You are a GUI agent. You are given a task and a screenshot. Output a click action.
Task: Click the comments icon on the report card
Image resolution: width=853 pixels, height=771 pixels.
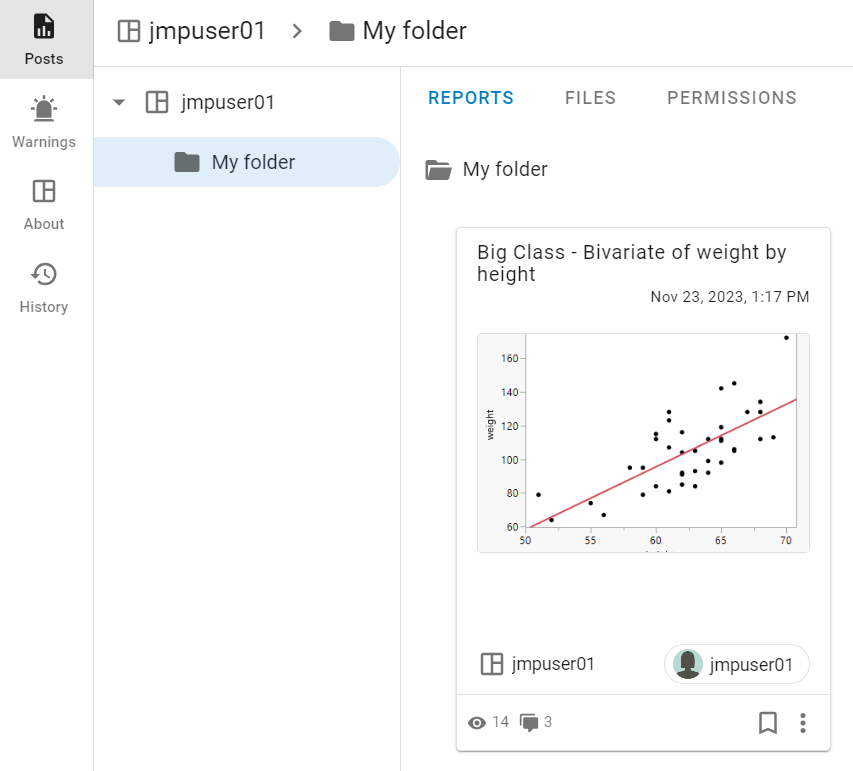point(528,722)
